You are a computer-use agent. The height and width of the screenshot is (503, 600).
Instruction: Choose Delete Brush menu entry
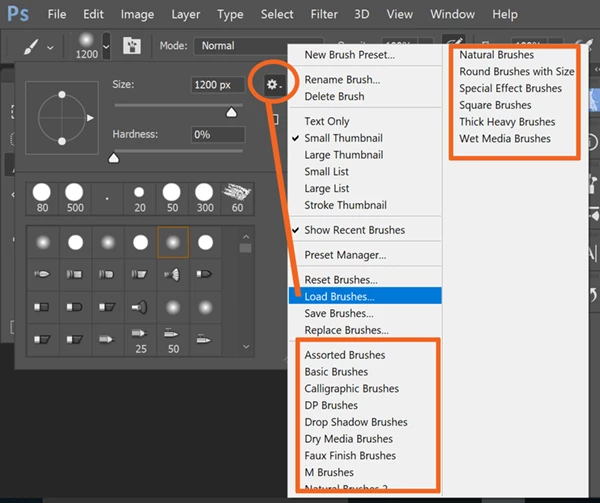pos(365,96)
